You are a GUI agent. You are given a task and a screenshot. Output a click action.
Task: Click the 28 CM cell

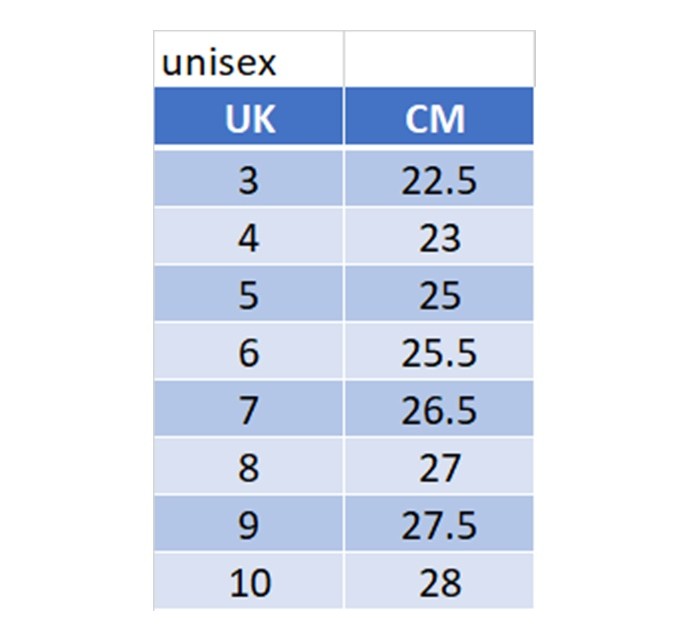click(439, 582)
